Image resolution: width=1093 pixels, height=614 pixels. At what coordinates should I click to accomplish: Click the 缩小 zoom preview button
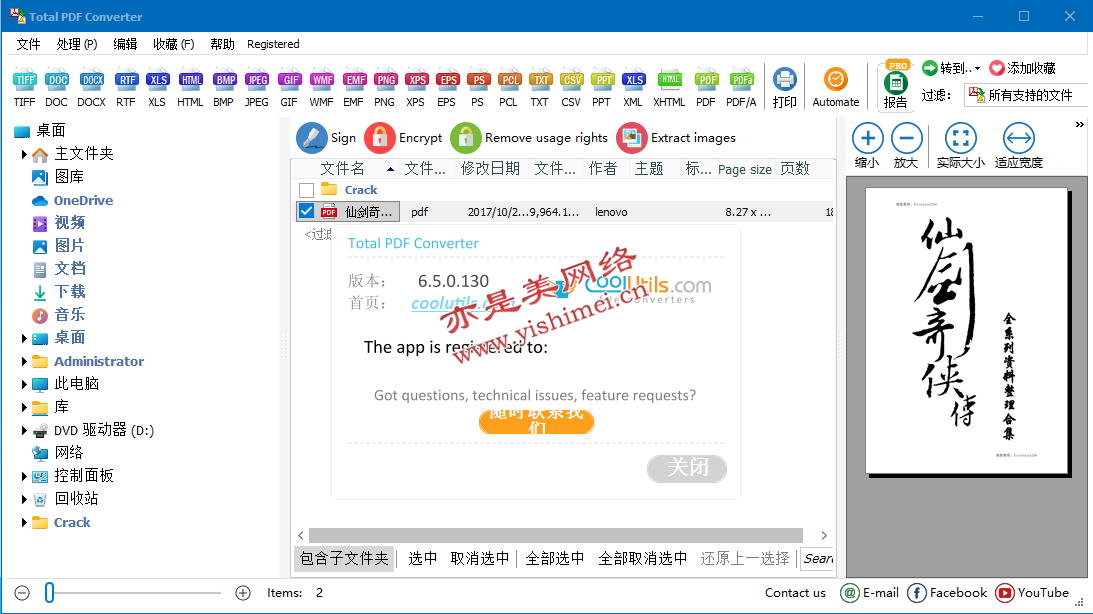(x=868, y=146)
